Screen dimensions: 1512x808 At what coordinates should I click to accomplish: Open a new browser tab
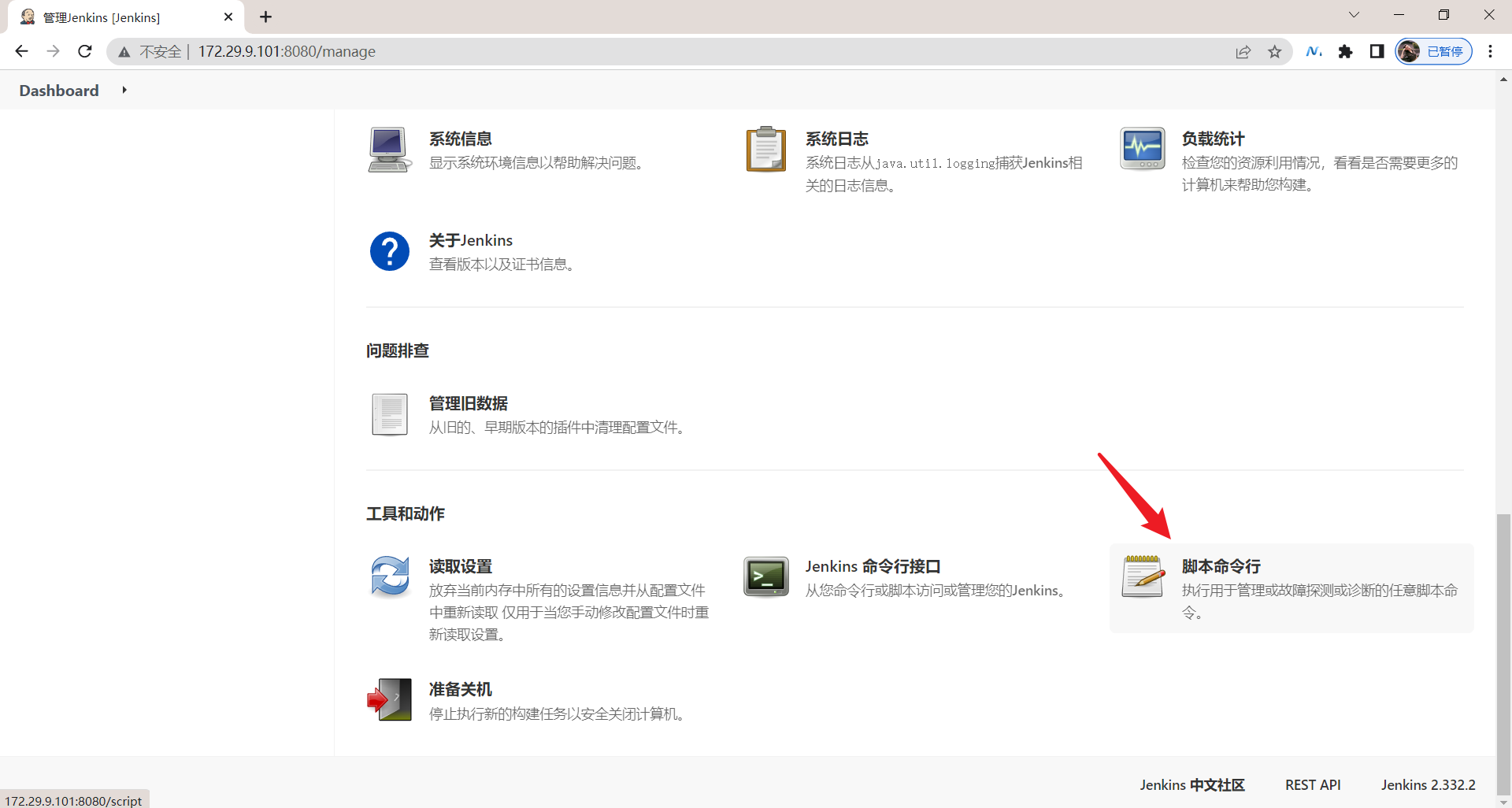coord(266,17)
